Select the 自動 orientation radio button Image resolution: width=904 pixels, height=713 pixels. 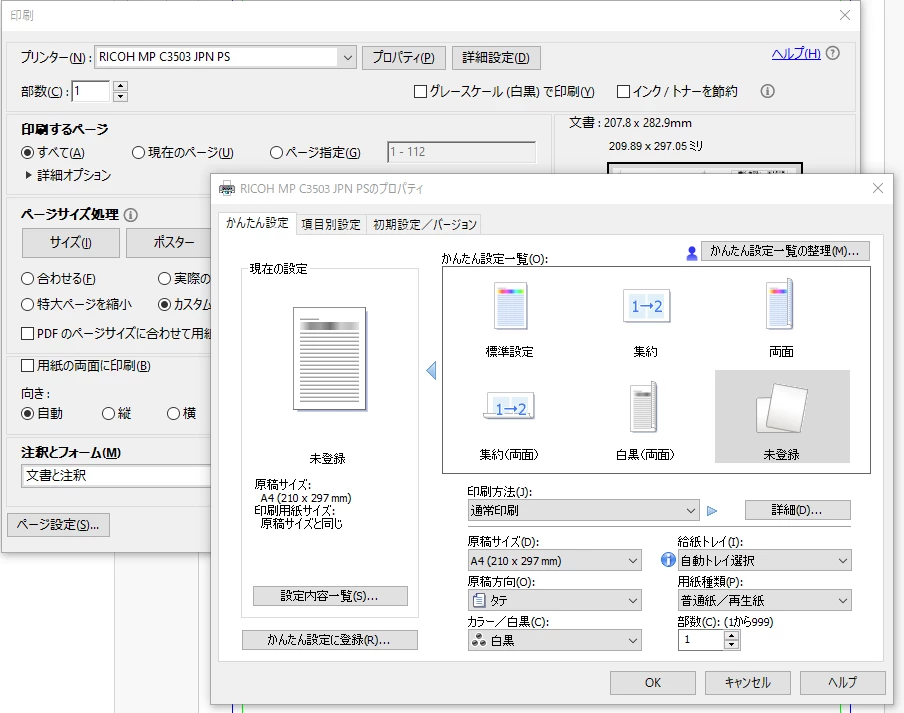pos(27,413)
